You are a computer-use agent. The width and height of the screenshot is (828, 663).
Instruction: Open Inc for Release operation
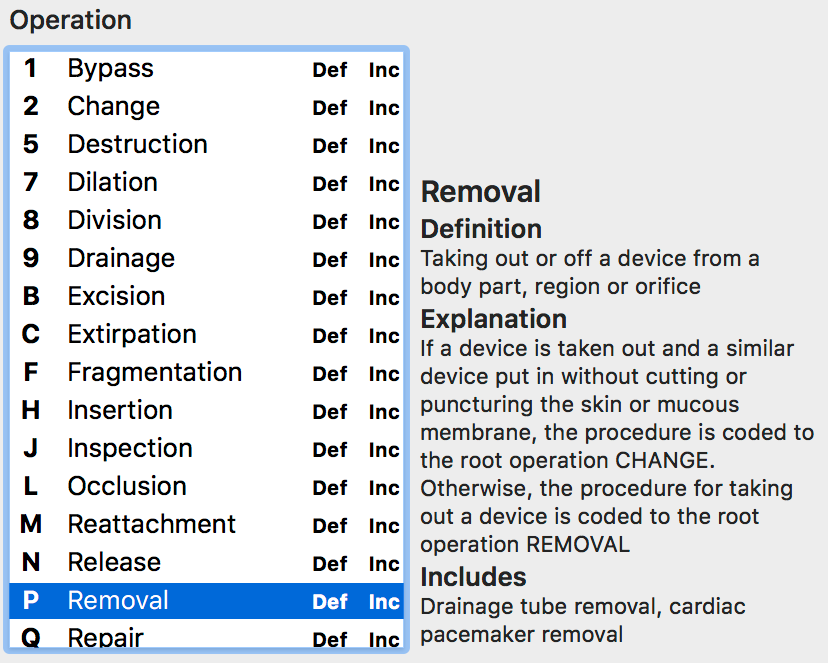coord(384,564)
